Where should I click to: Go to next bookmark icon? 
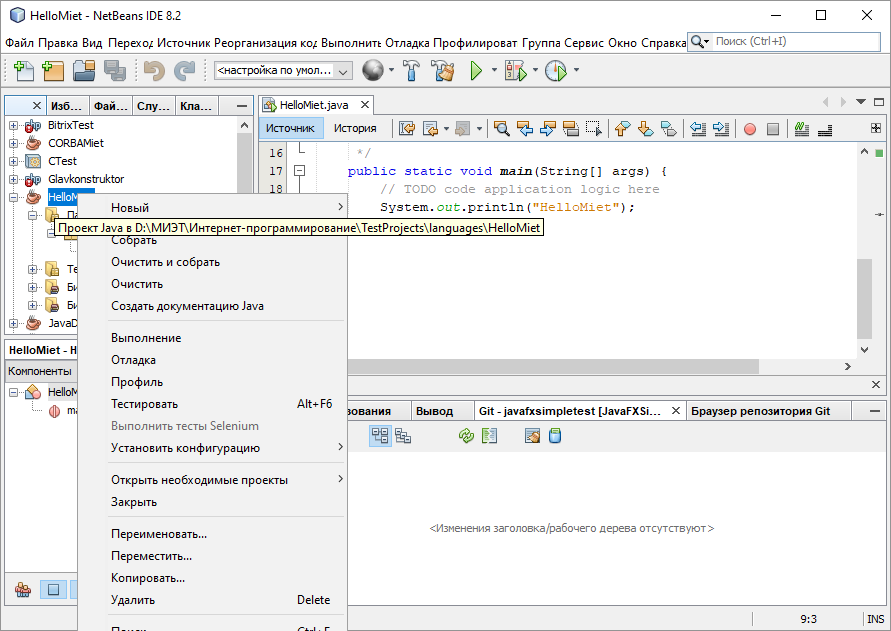point(646,128)
